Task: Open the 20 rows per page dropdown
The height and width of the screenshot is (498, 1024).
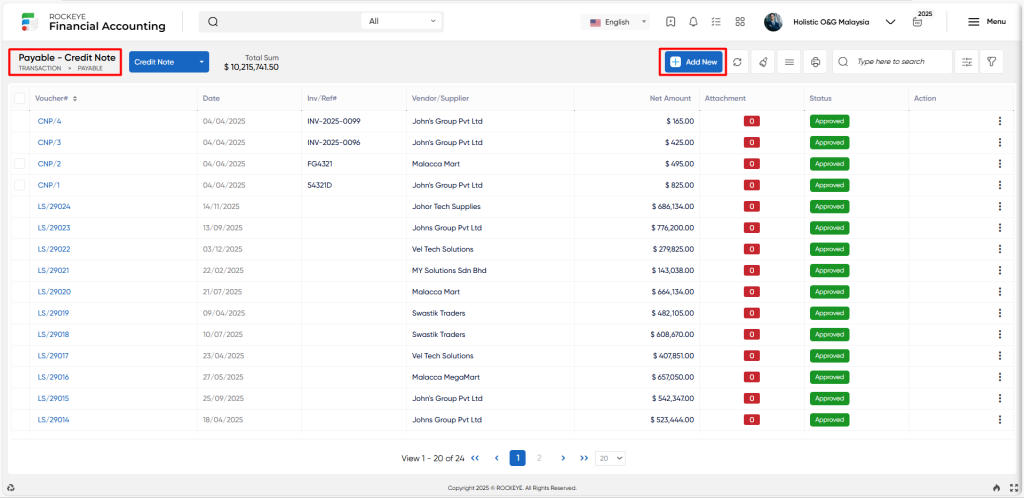Action: [x=611, y=458]
